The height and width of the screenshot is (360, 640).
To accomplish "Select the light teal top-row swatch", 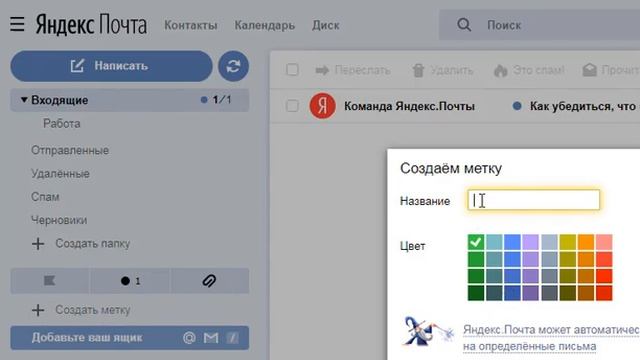I will tap(494, 242).
